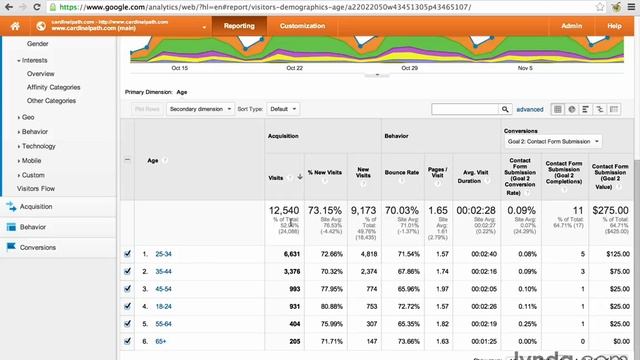Click the 18-24 age link
This screenshot has width=640, height=360.
tap(163, 307)
